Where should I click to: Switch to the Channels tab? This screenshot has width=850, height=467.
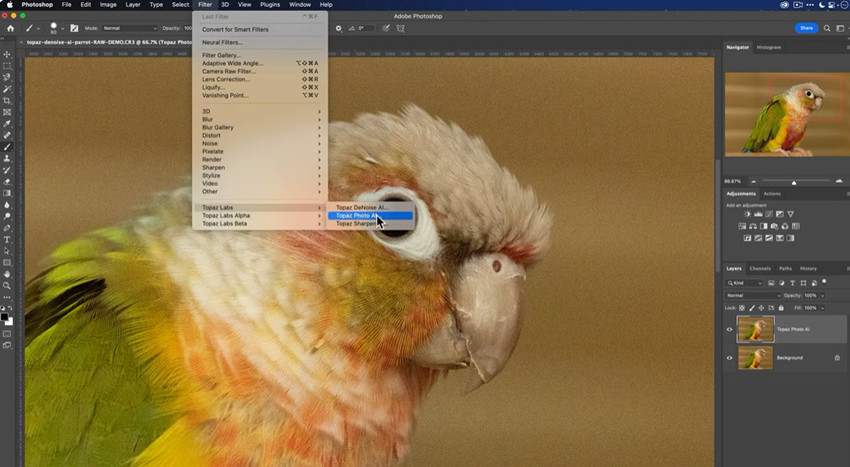(x=760, y=268)
